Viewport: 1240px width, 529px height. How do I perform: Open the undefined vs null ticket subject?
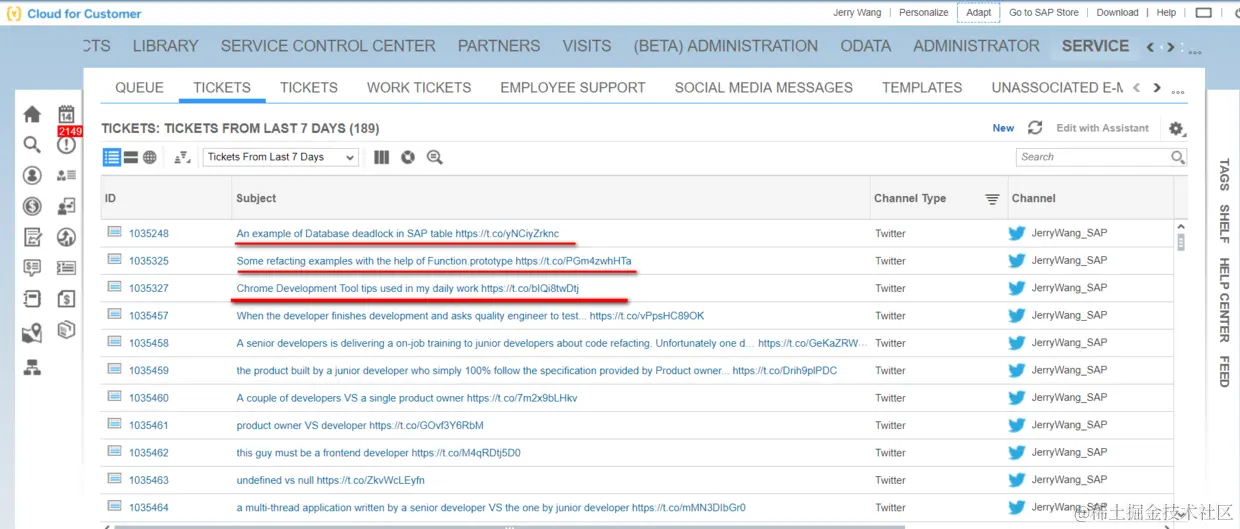coord(330,480)
